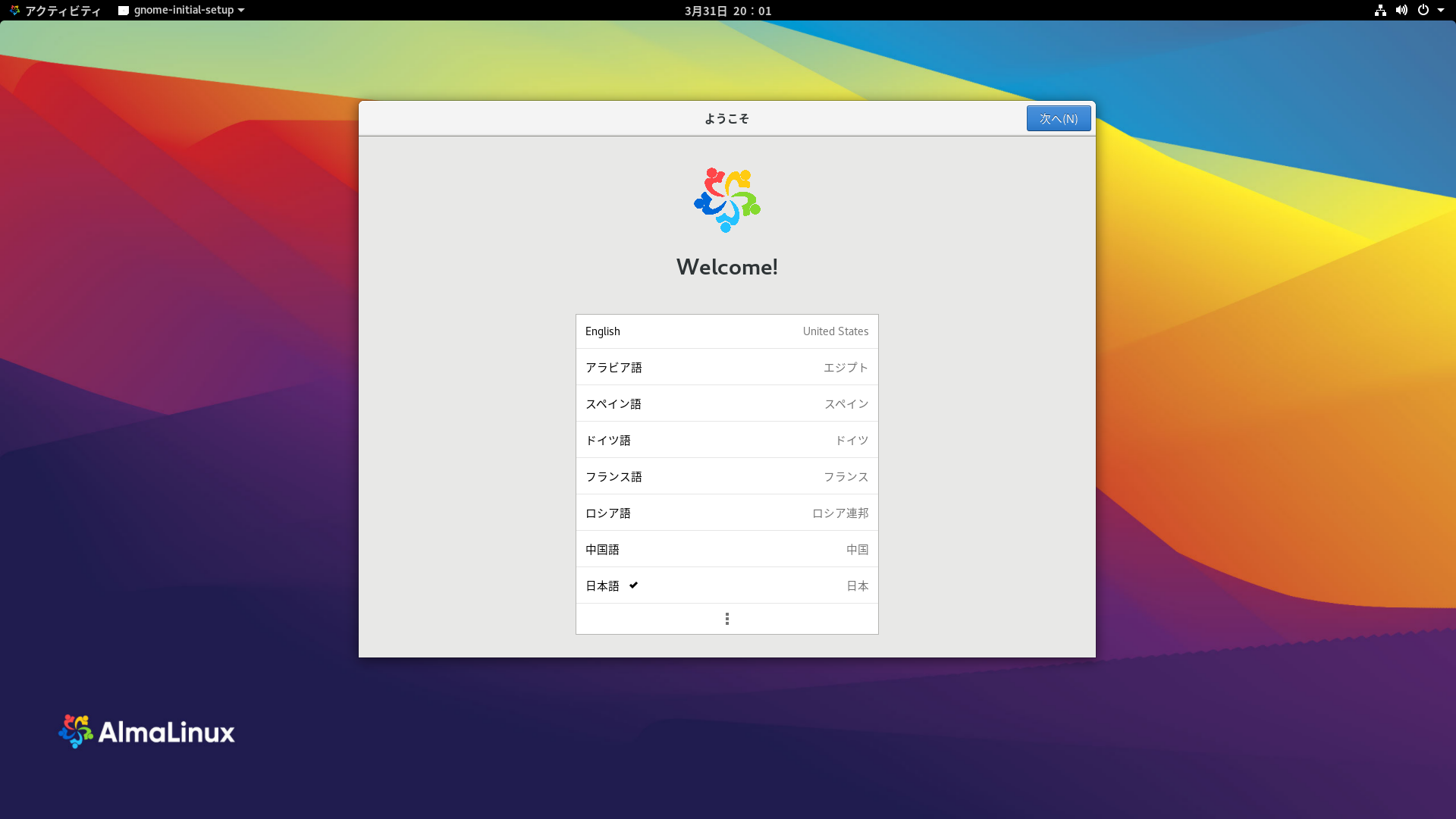The width and height of the screenshot is (1456, 819).
Task: Pick the 中国語 language row
Action: [726, 550]
